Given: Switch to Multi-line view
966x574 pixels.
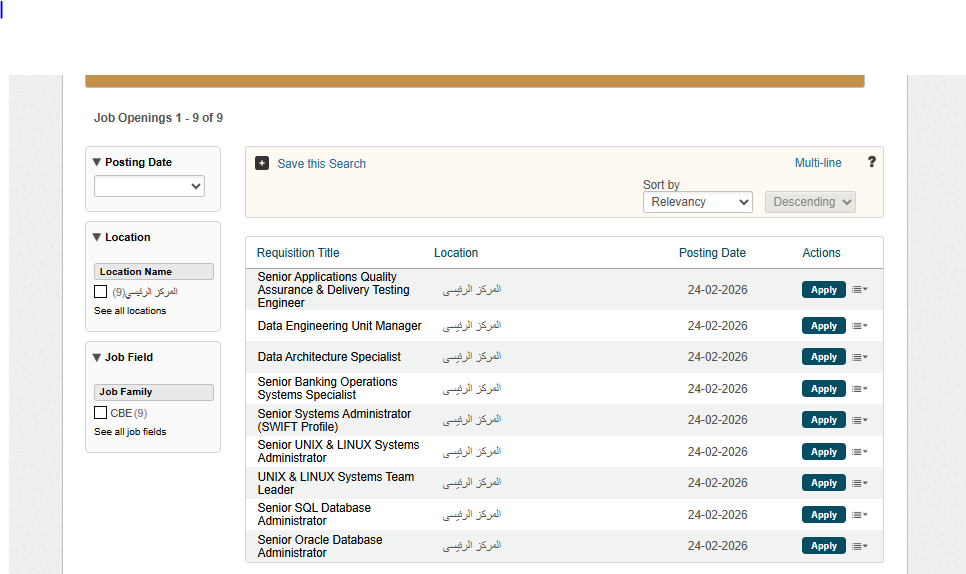Looking at the screenshot, I should point(818,163).
